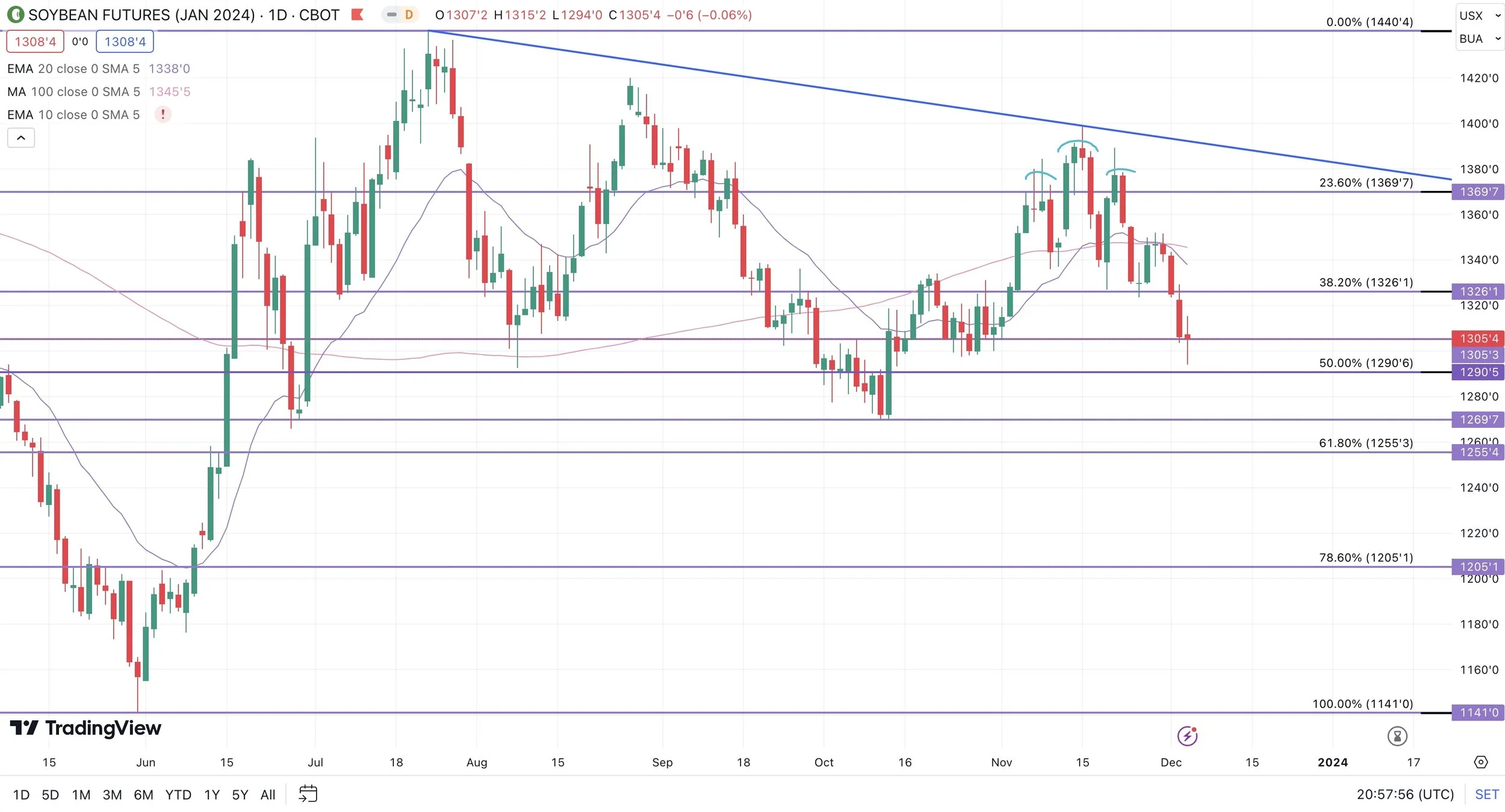The height and width of the screenshot is (812, 1505).
Task: Toggle EMA 20 indicator legend
Action: [x=72, y=69]
